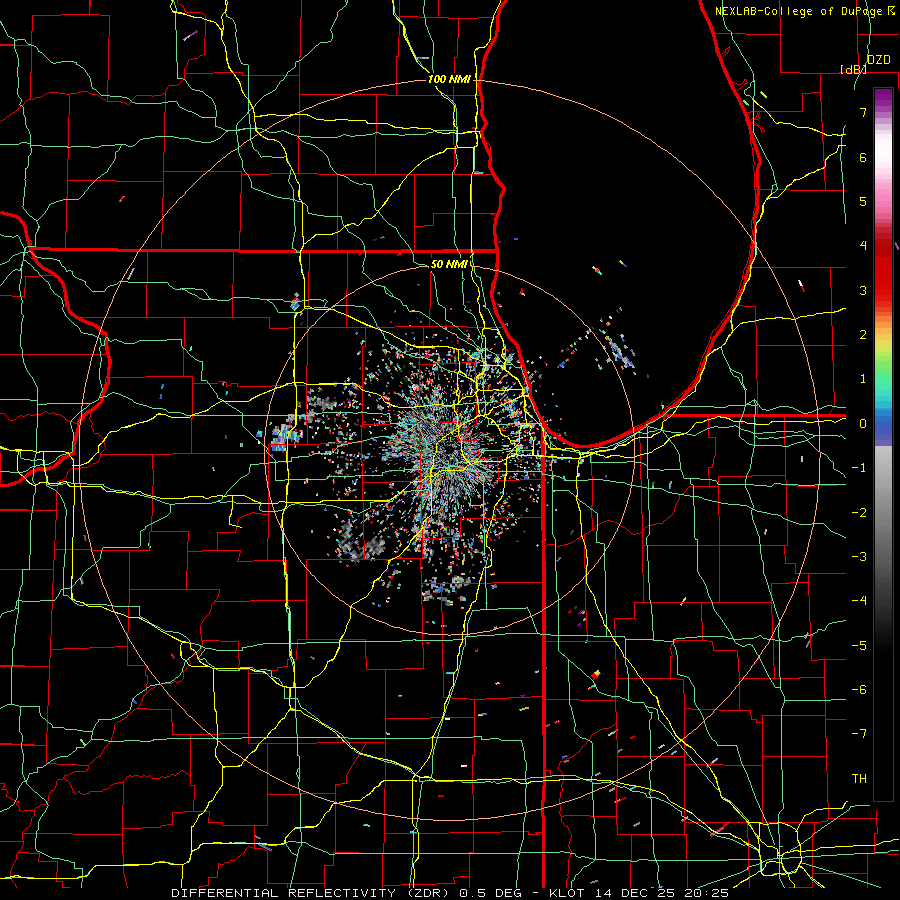
Task: Click the ZDR color scale bar
Action: coord(883,444)
